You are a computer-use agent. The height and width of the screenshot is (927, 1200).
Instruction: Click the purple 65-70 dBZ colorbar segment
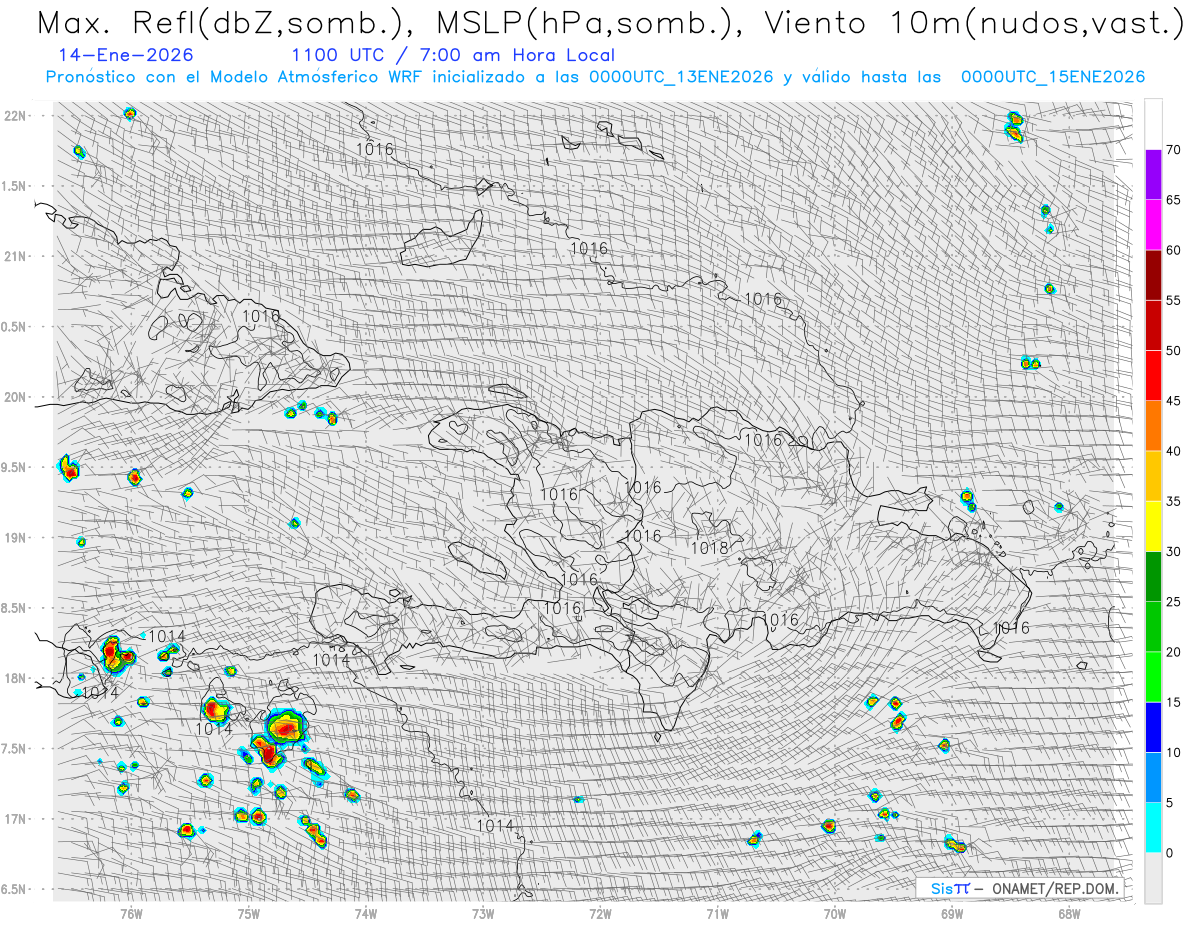pos(1153,175)
